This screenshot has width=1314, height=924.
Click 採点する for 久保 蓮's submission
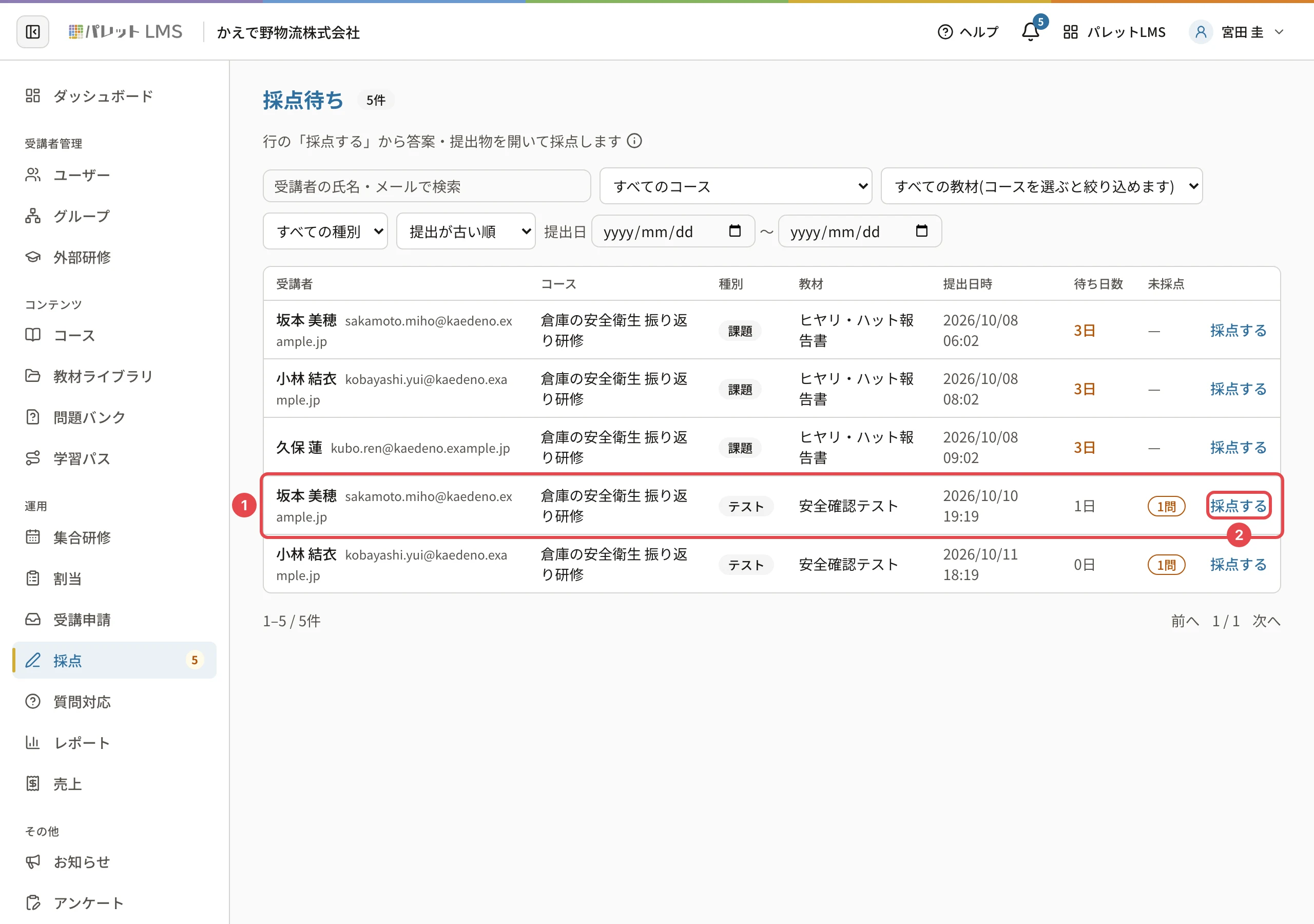(1238, 447)
